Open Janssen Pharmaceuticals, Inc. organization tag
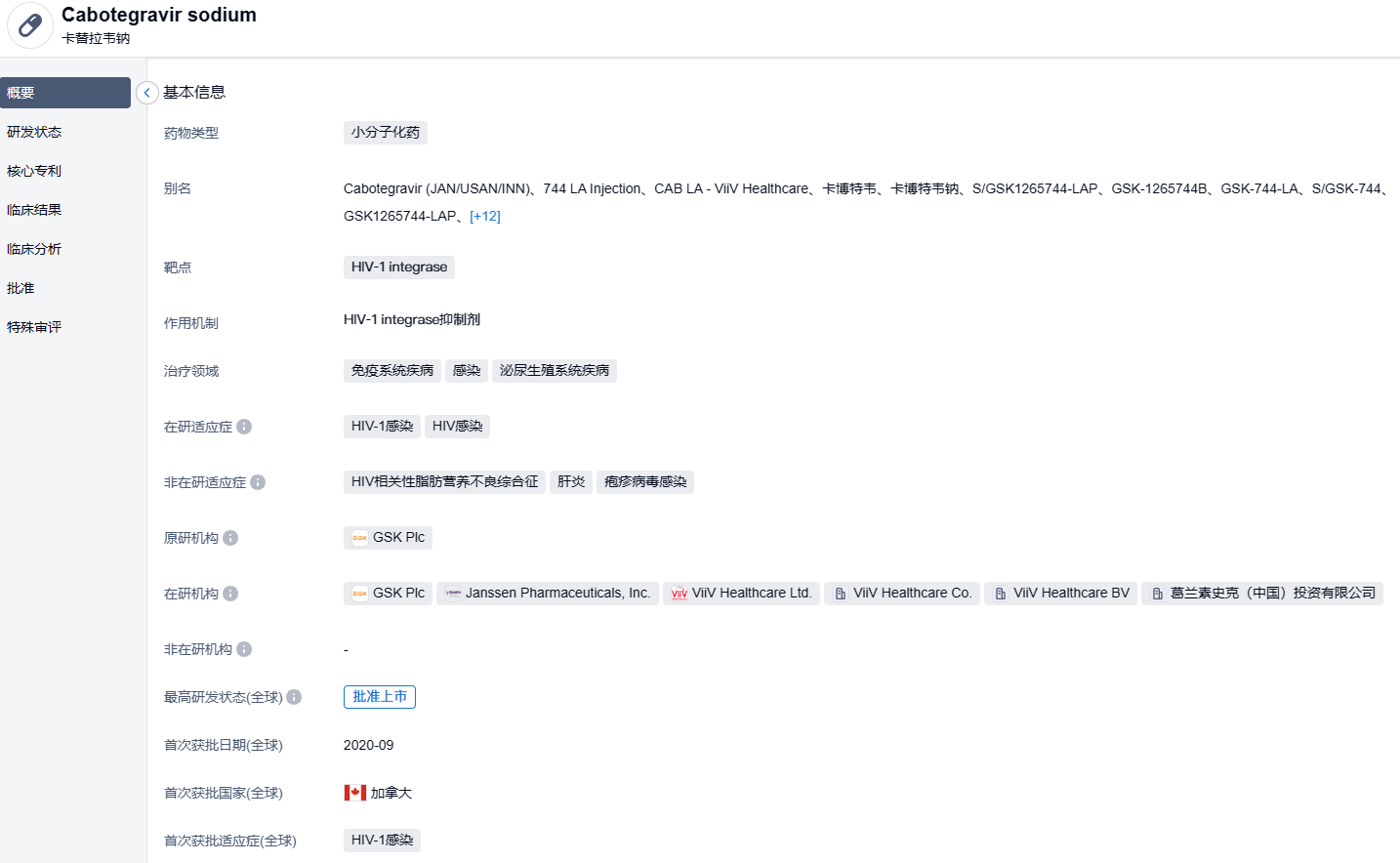 point(548,594)
